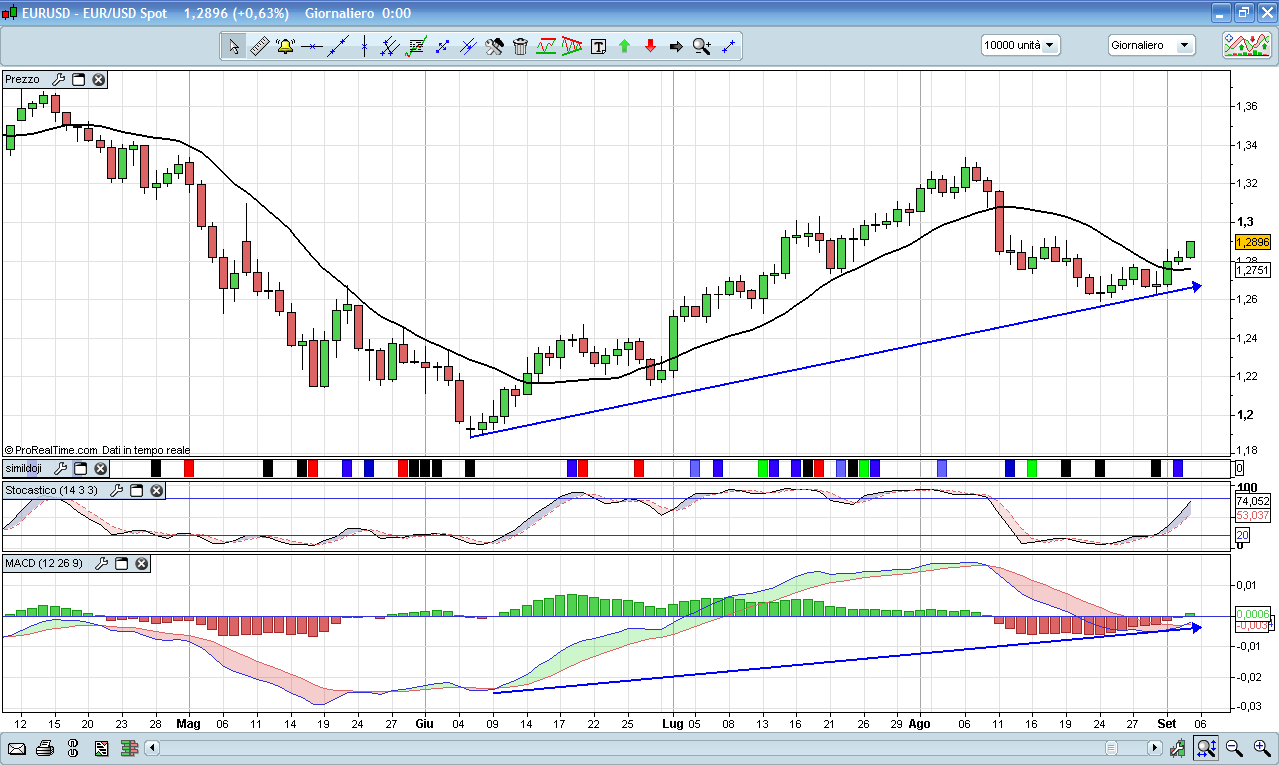Select the ruler measurement tool
Image resolution: width=1279 pixels, height=765 pixels.
pyautogui.click(x=259, y=46)
